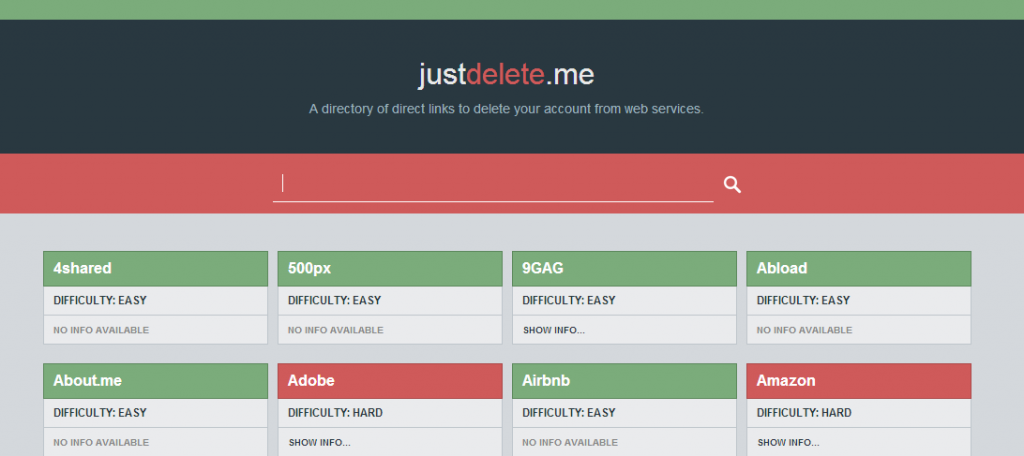Screen dimensions: 1024x456
Task: Click No Info Available under Airbnb
Action: click(x=570, y=442)
